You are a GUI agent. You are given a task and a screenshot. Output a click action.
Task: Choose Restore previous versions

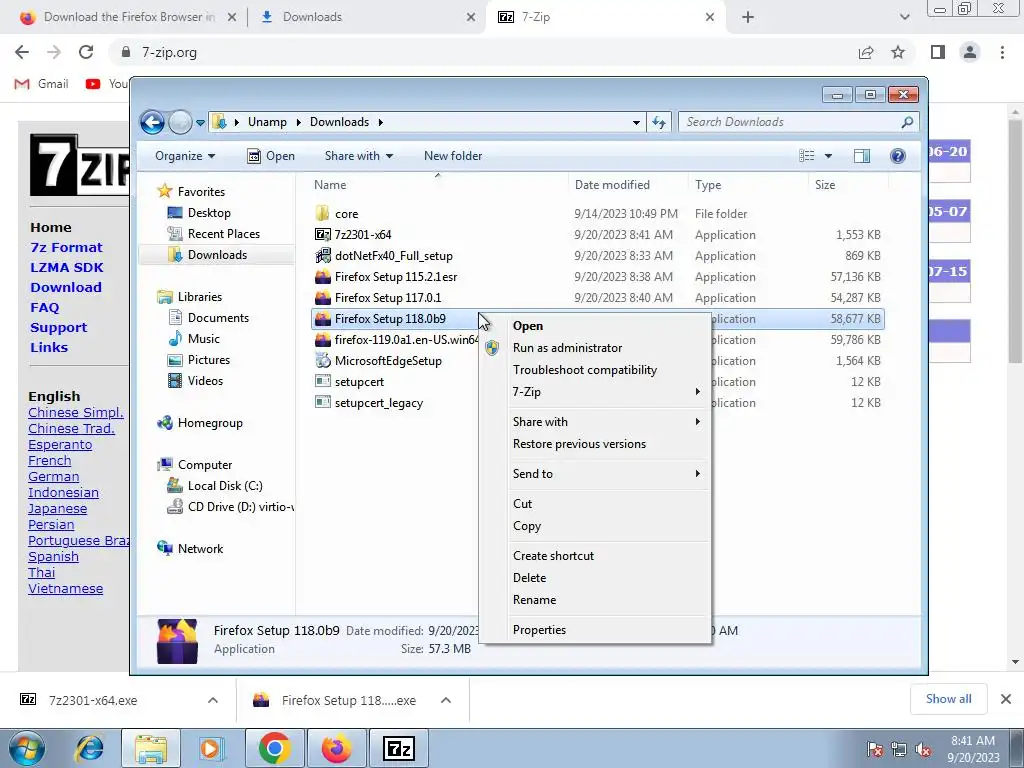coord(607,443)
